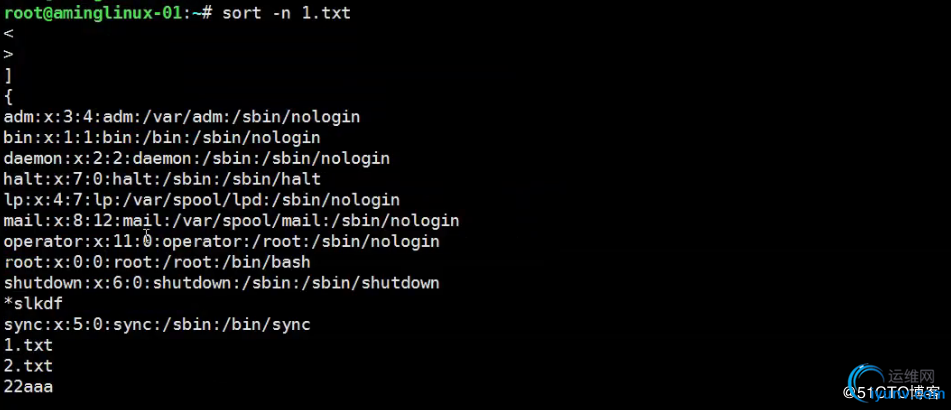
Task: Select the "{" output line
Action: [x=8, y=96]
